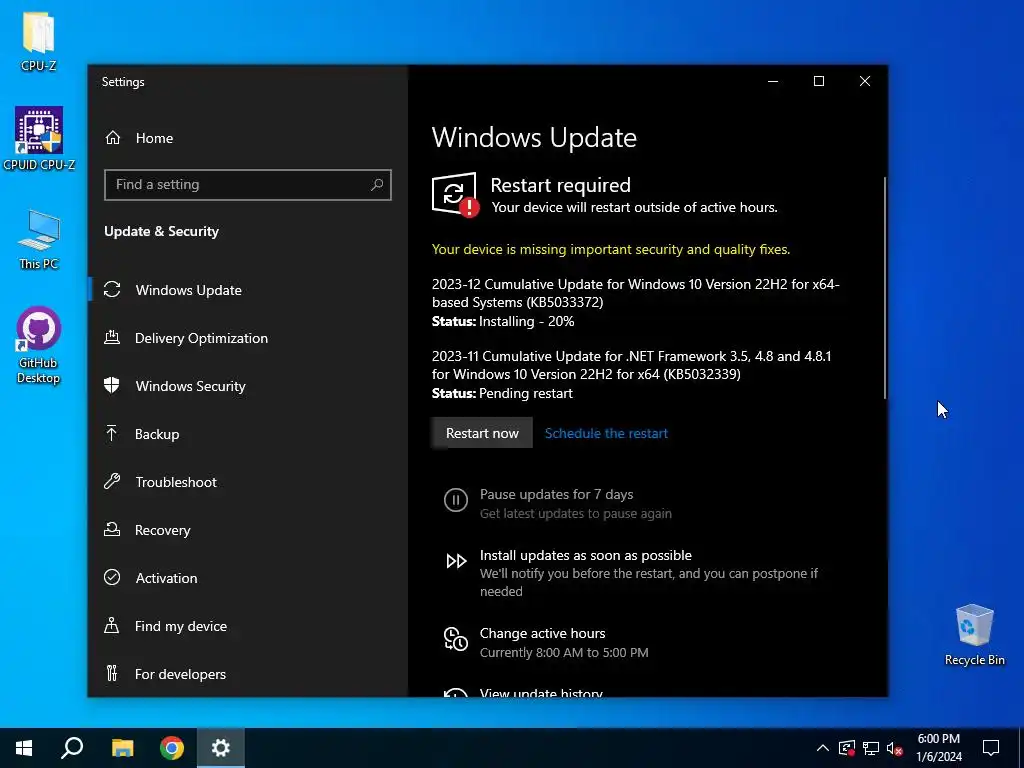Select Windows Update in the sidebar
This screenshot has width=1024, height=768.
tap(248, 290)
